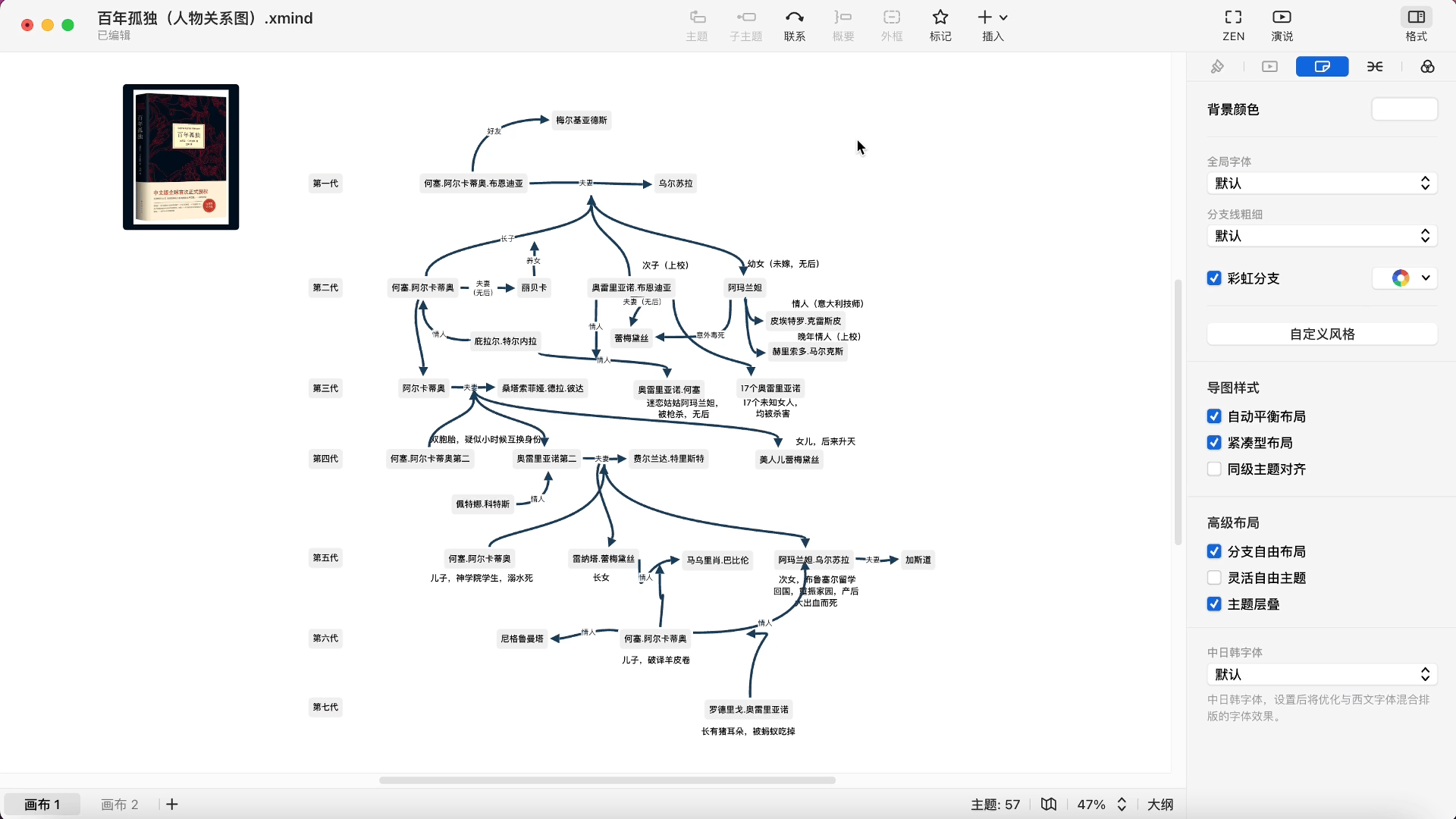Image resolution: width=1456 pixels, height=819 pixels.
Task: Click the map view book icon in status bar
Action: coord(1049,805)
